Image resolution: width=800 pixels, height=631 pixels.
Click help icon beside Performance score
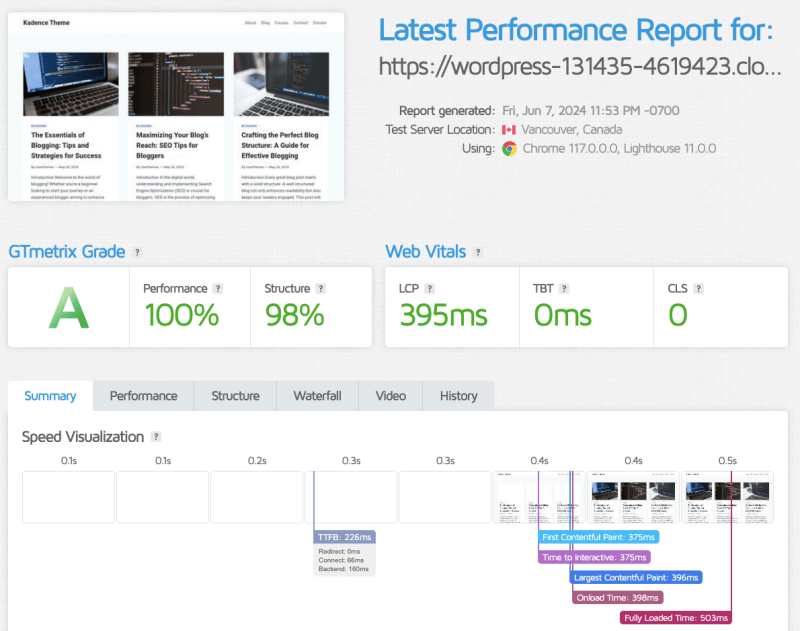click(x=218, y=289)
